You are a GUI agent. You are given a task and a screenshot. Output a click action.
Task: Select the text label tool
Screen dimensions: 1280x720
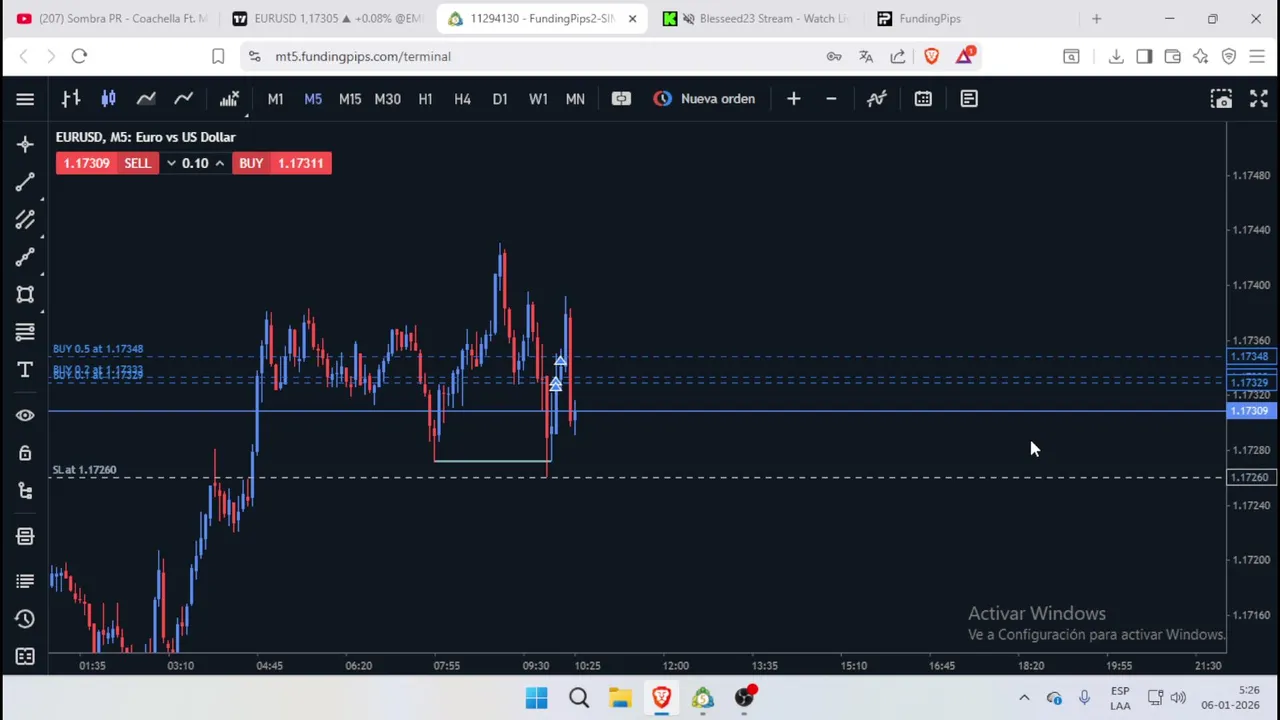point(25,370)
